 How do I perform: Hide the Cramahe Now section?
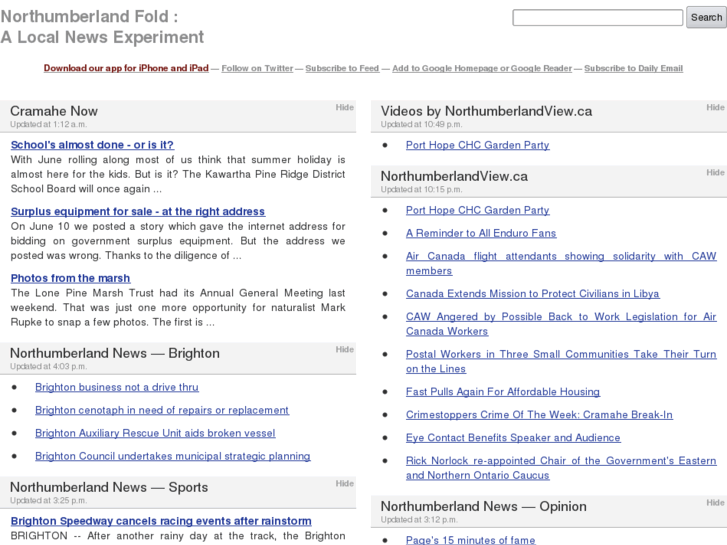click(x=344, y=107)
